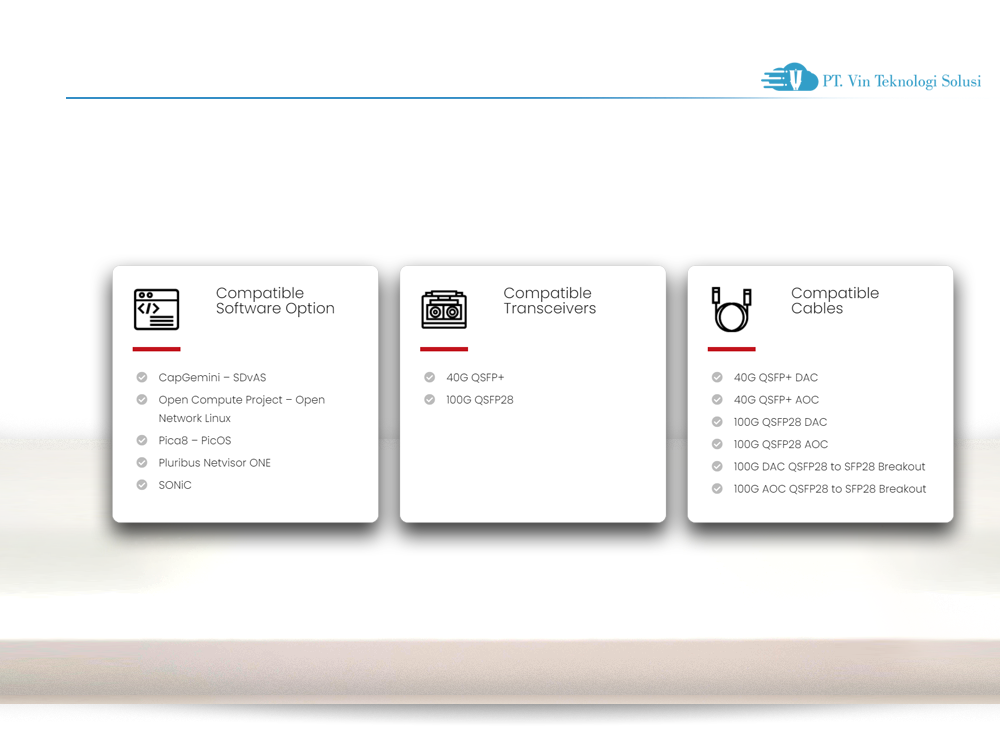Screen dimensions: 1000x750
Task: Select the Compatible Transceivers heading
Action: (550, 301)
